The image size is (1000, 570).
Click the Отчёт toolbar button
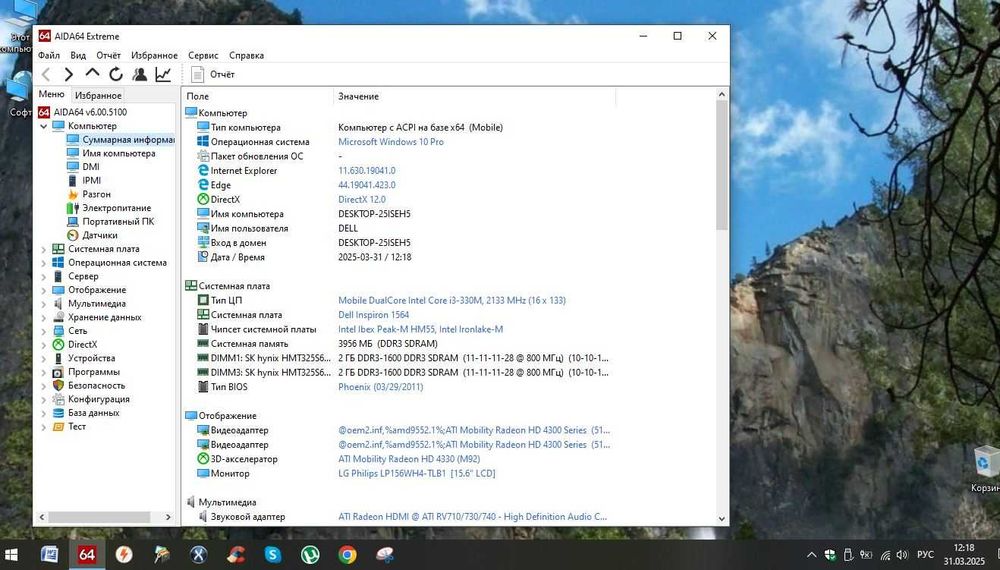213,75
